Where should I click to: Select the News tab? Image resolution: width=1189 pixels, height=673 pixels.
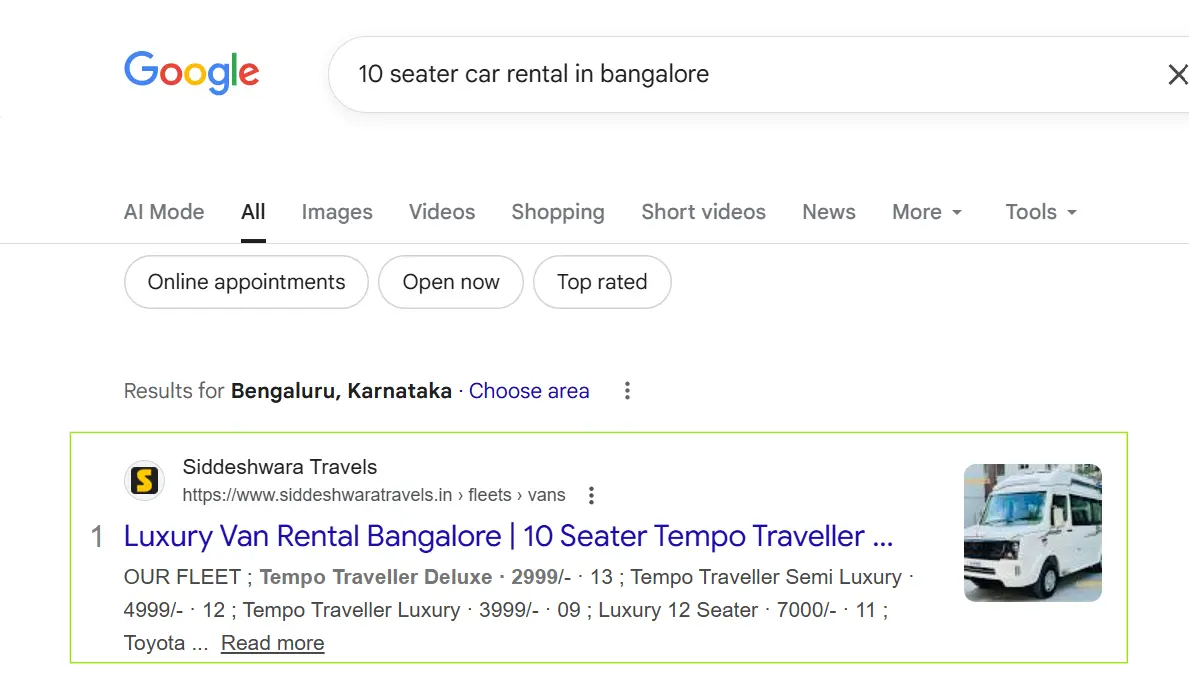[829, 212]
